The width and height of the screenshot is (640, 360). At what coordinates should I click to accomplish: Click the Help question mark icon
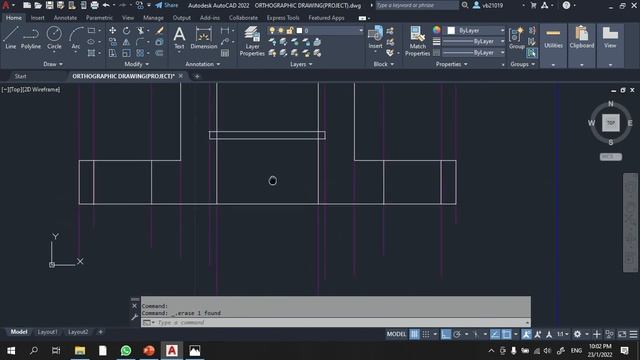567,5
